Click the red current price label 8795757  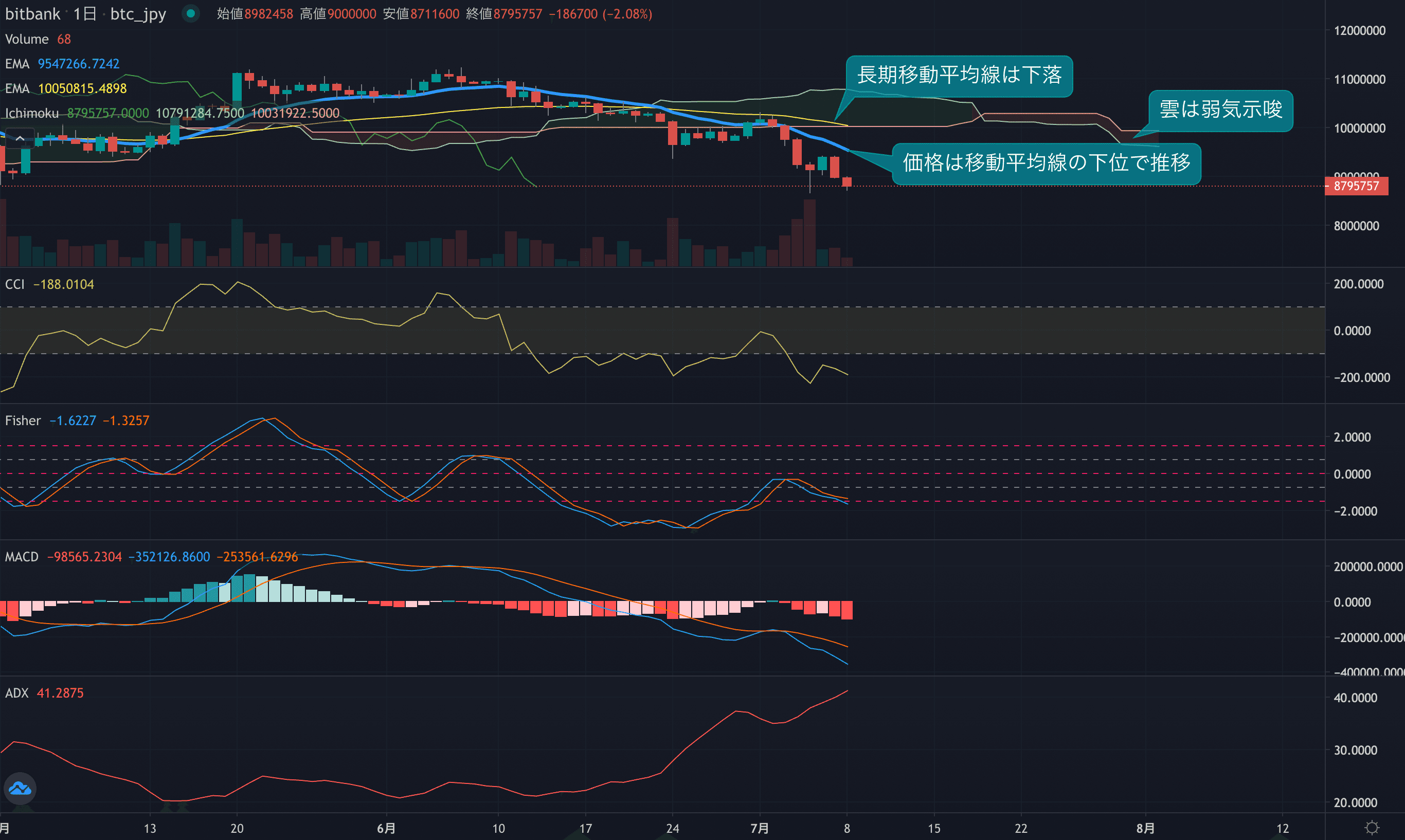[x=1356, y=186]
